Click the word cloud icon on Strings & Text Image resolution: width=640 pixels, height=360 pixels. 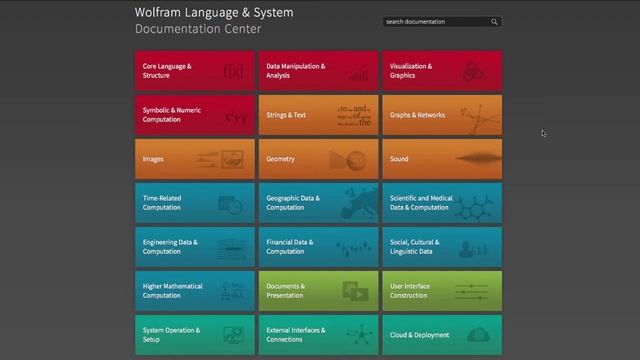[354, 116]
